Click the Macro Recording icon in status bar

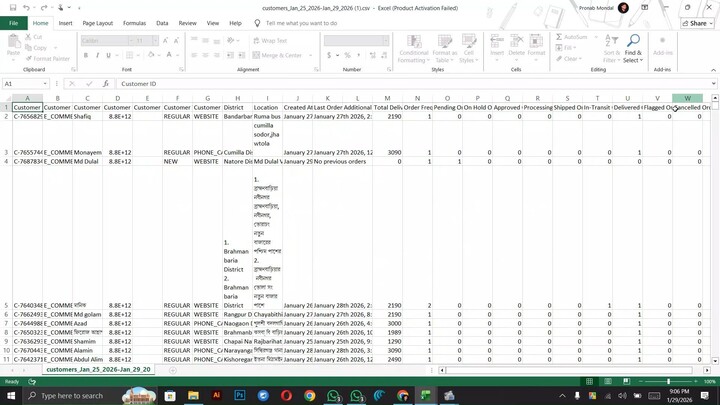(x=32, y=382)
